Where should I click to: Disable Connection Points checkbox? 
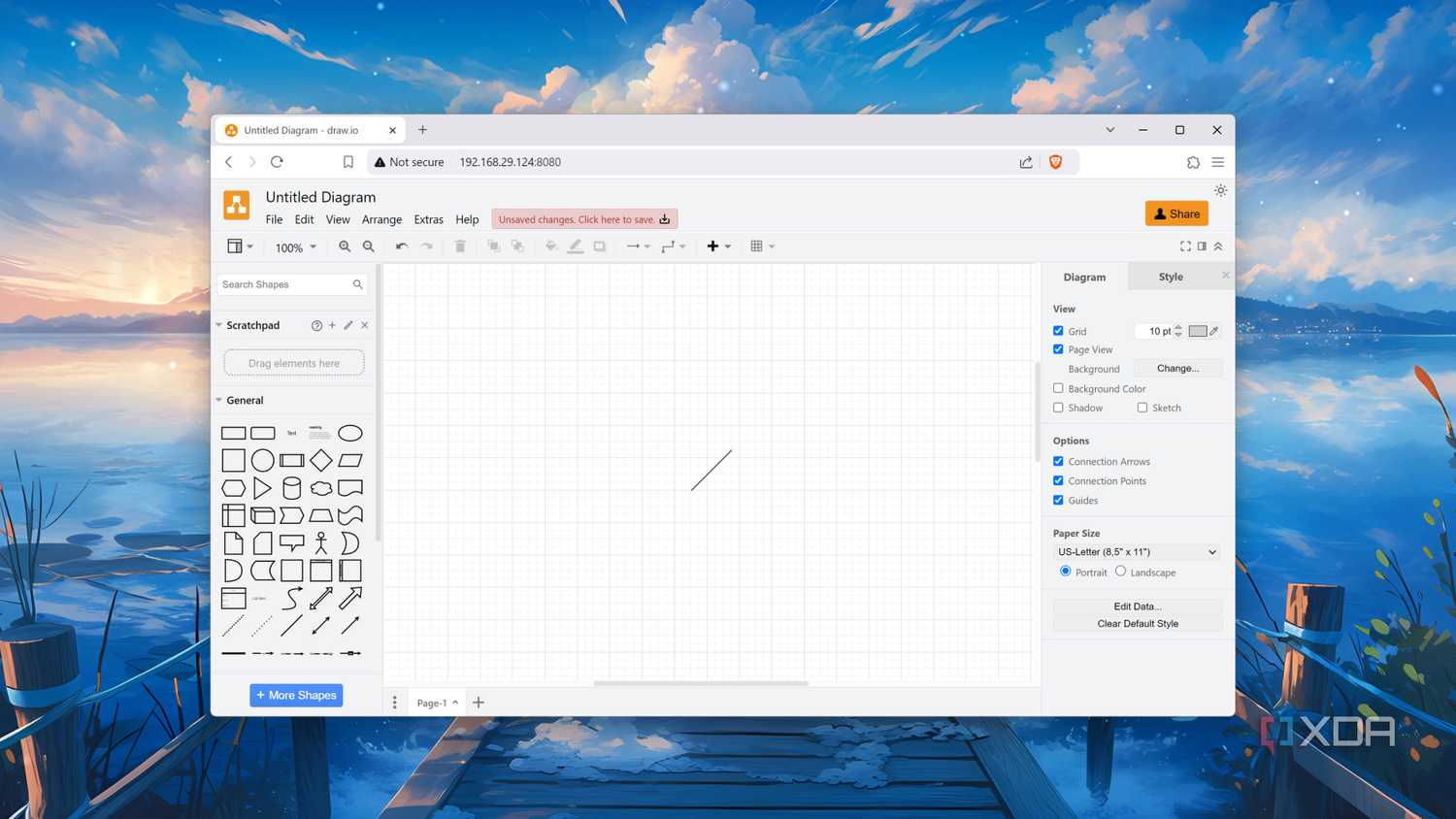coord(1058,480)
